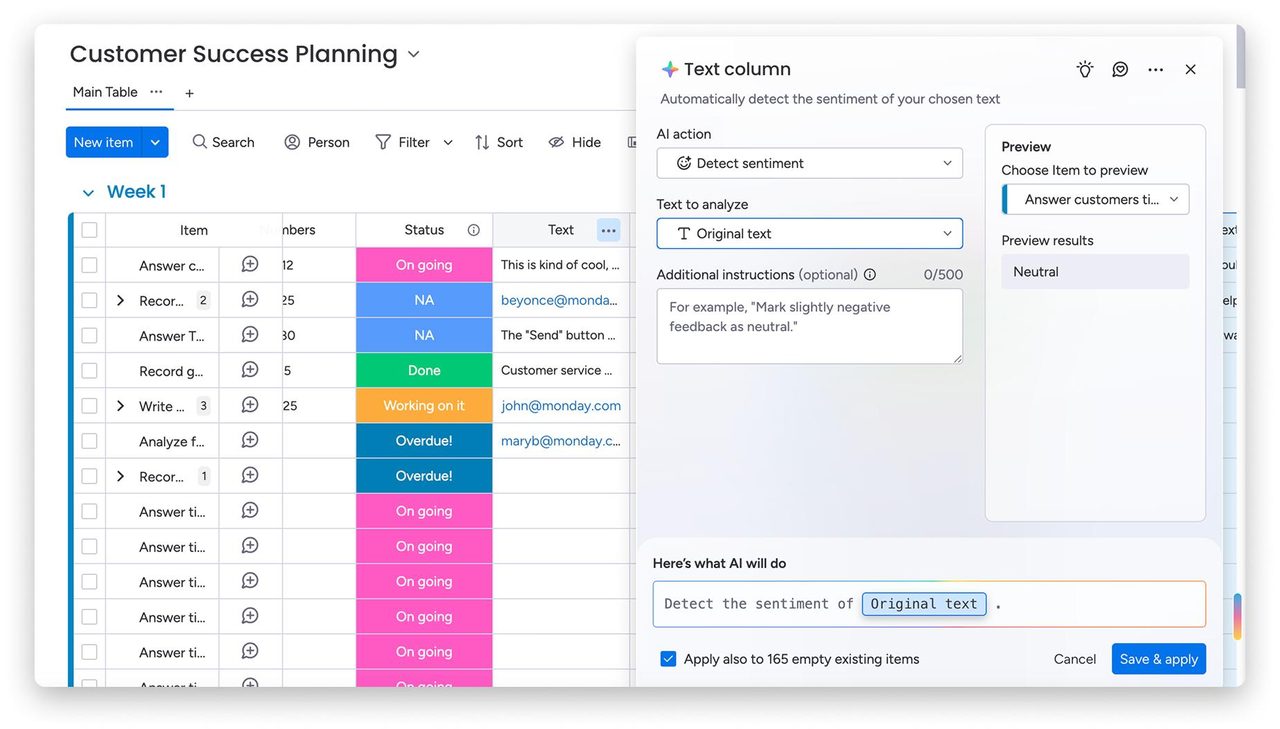1280x729 pixels.
Task: Check the box for Answer T... row
Action: click(x=90, y=335)
